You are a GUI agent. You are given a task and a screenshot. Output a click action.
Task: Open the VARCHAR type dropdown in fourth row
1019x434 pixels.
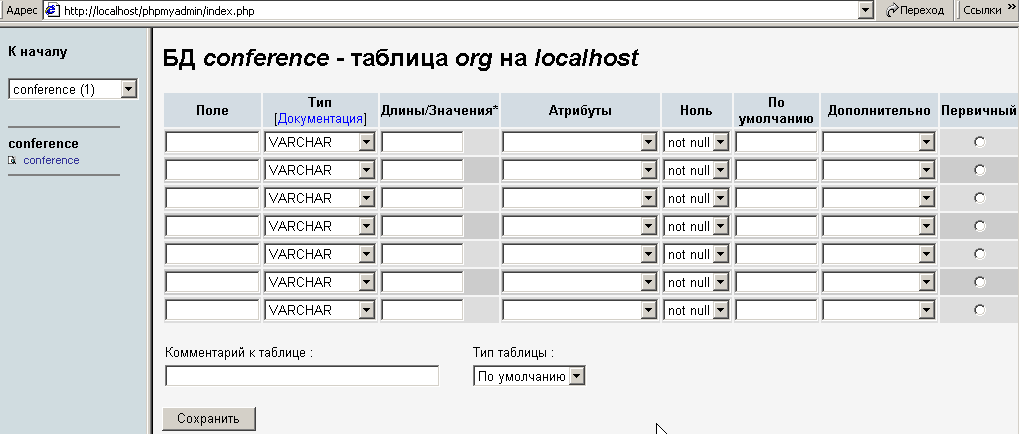click(x=320, y=226)
